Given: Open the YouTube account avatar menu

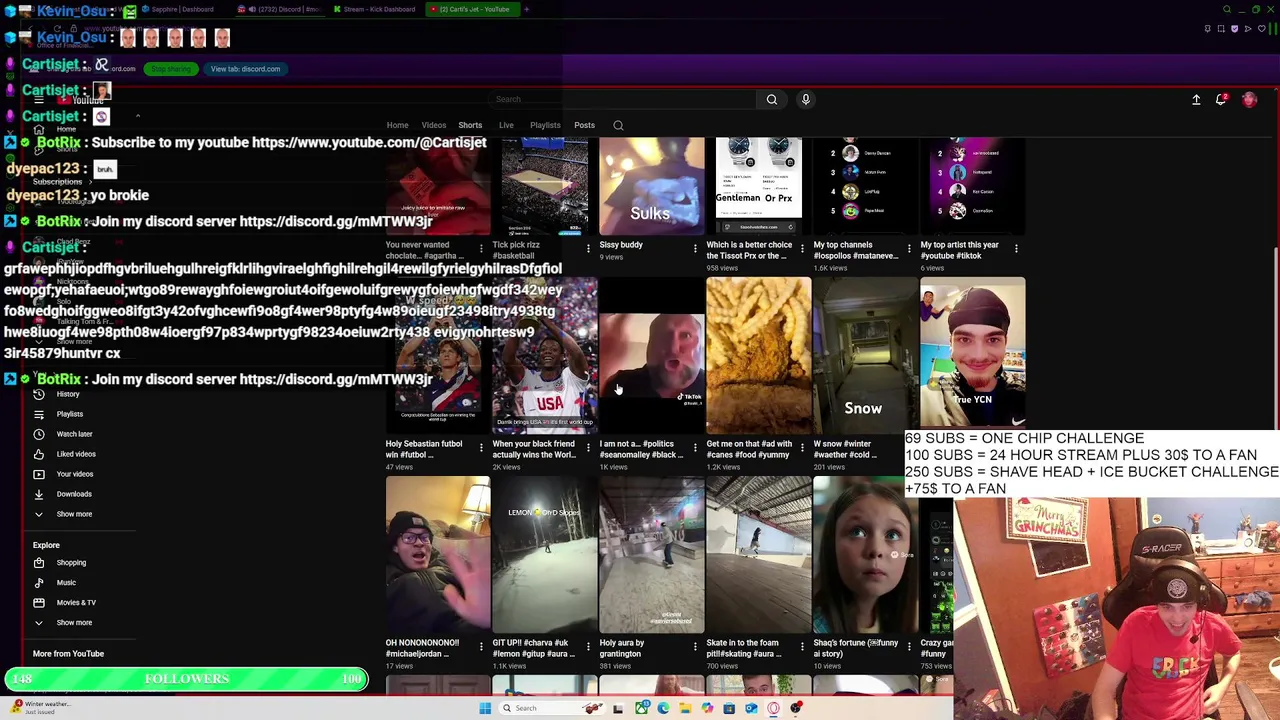Looking at the screenshot, I should pos(1249,99).
